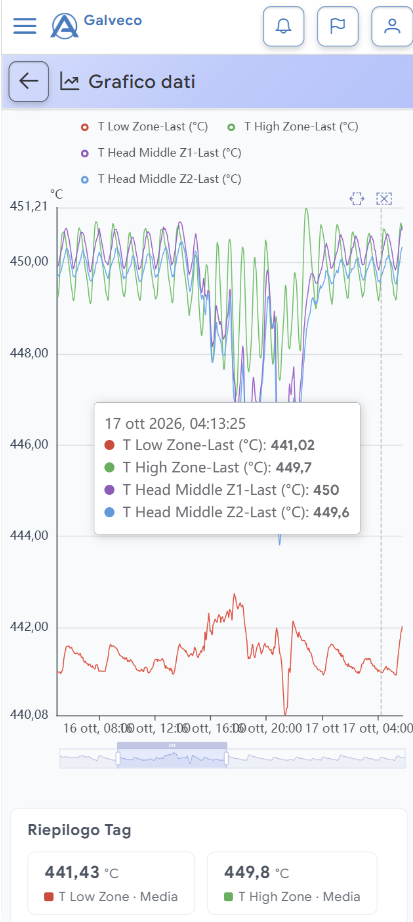Click the left handle of the range slider
The width and height of the screenshot is (413, 922).
pyautogui.click(x=118, y=759)
